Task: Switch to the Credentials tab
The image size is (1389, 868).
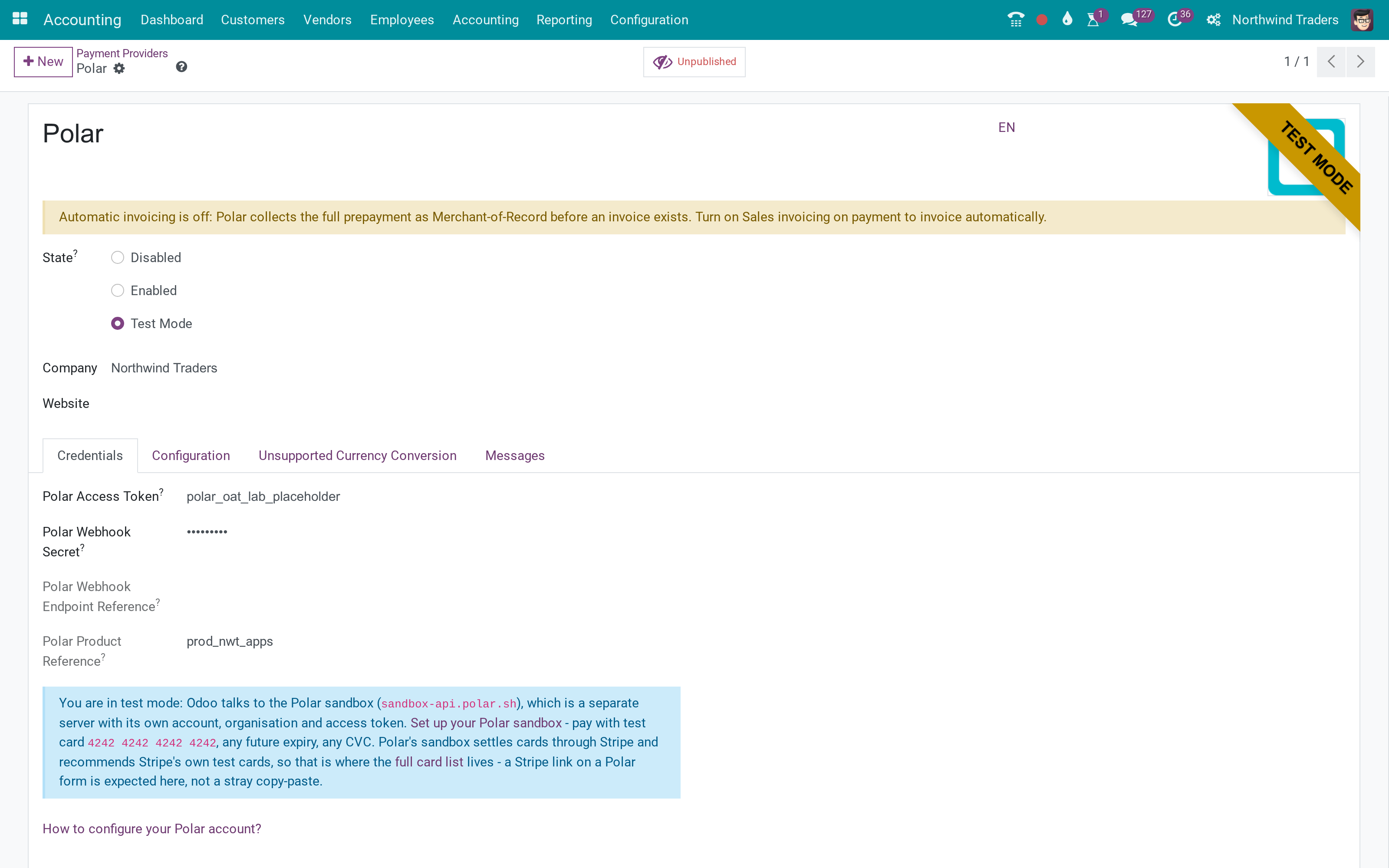Action: coord(90,455)
